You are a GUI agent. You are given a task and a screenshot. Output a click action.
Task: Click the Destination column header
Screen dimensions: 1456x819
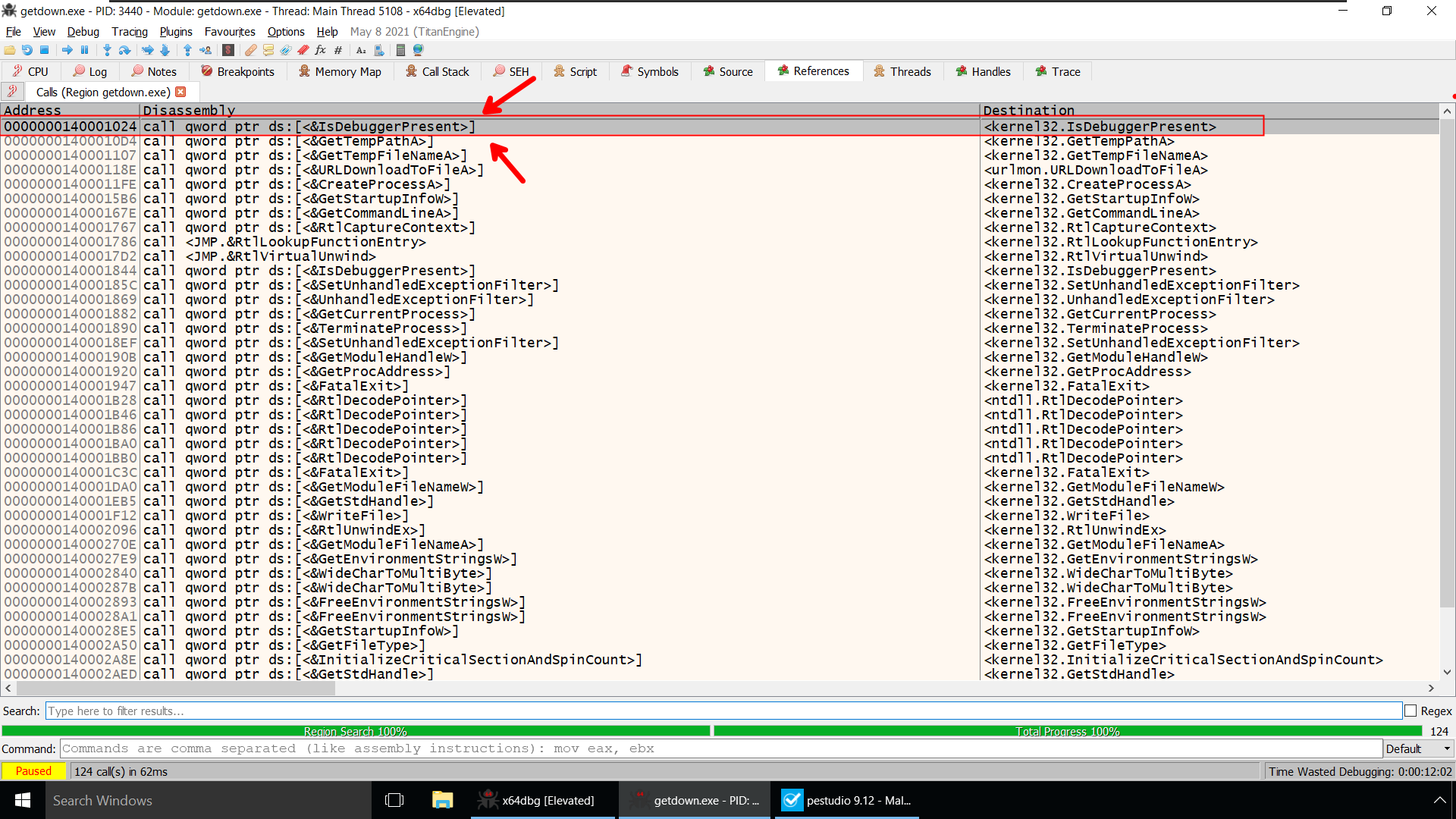tap(1028, 110)
